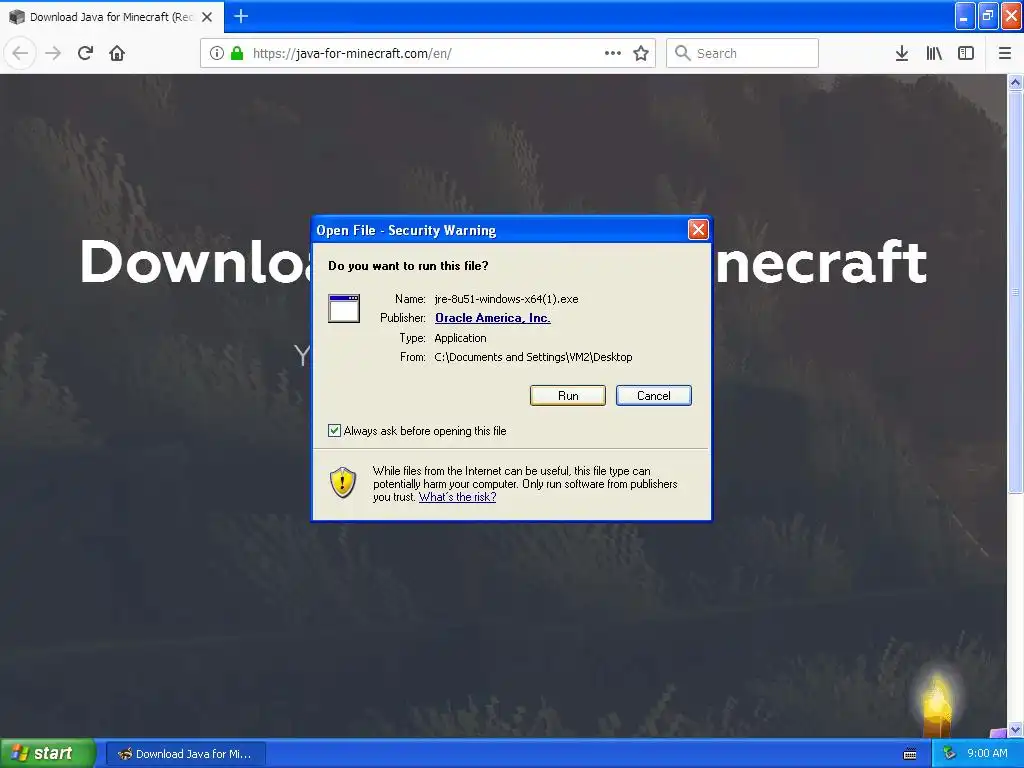Click the keyboard icon in the taskbar
Viewport: 1024px width, 768px height.
pos(910,754)
